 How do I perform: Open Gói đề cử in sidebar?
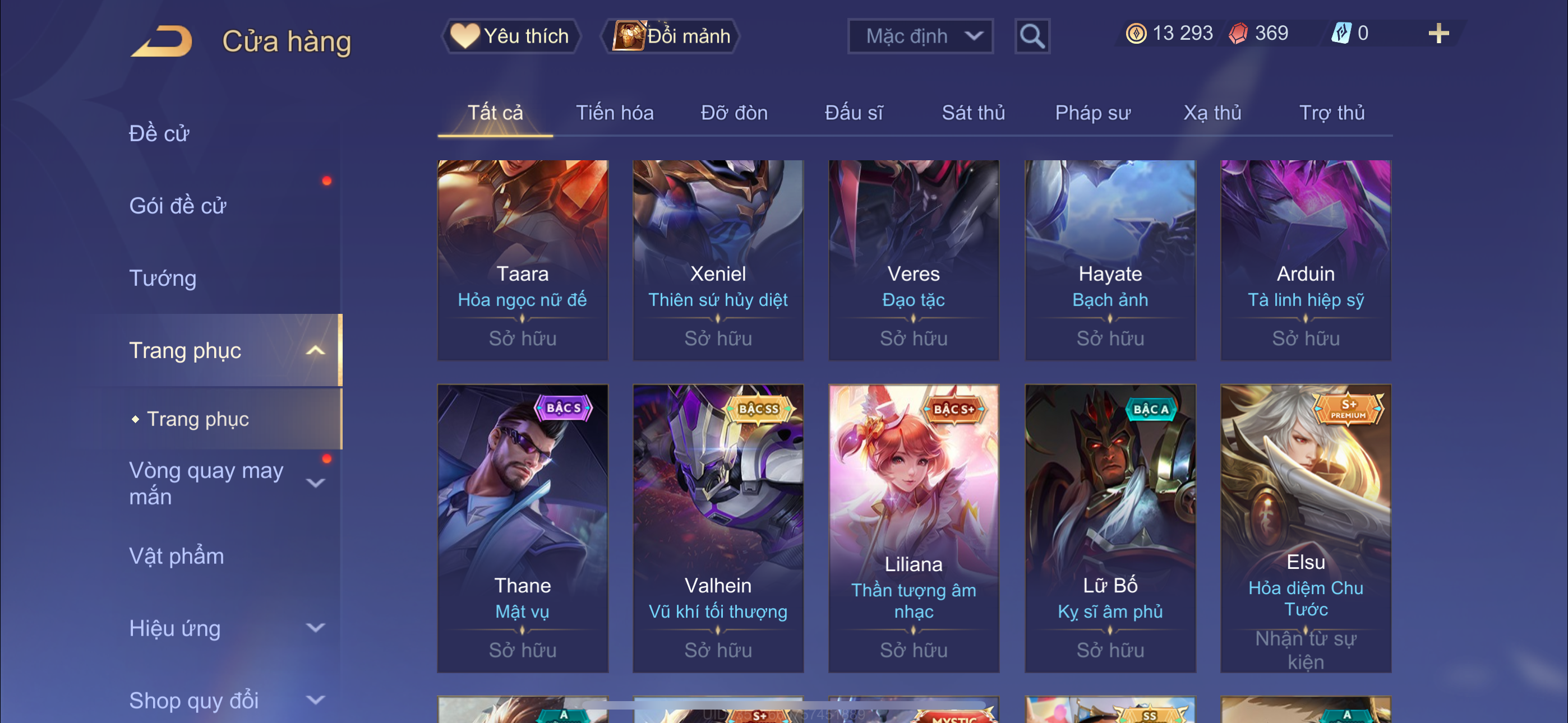click(177, 206)
